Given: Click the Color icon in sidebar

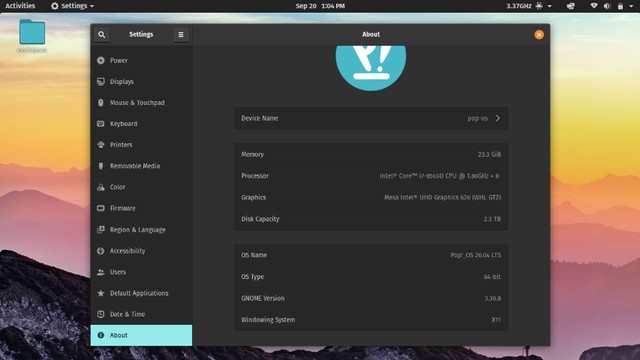Looking at the screenshot, I should pos(101,187).
